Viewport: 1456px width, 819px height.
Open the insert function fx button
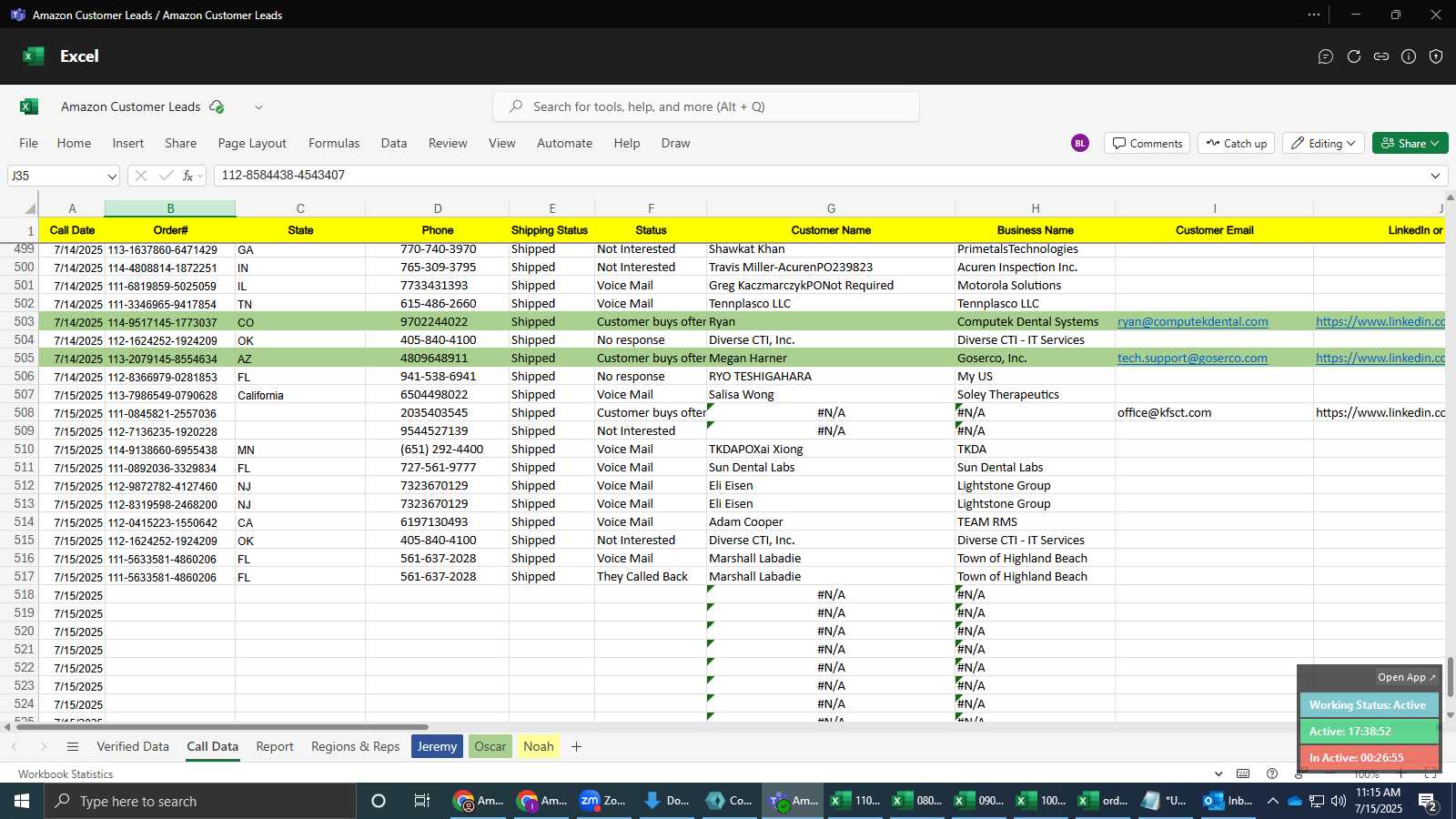click(187, 176)
